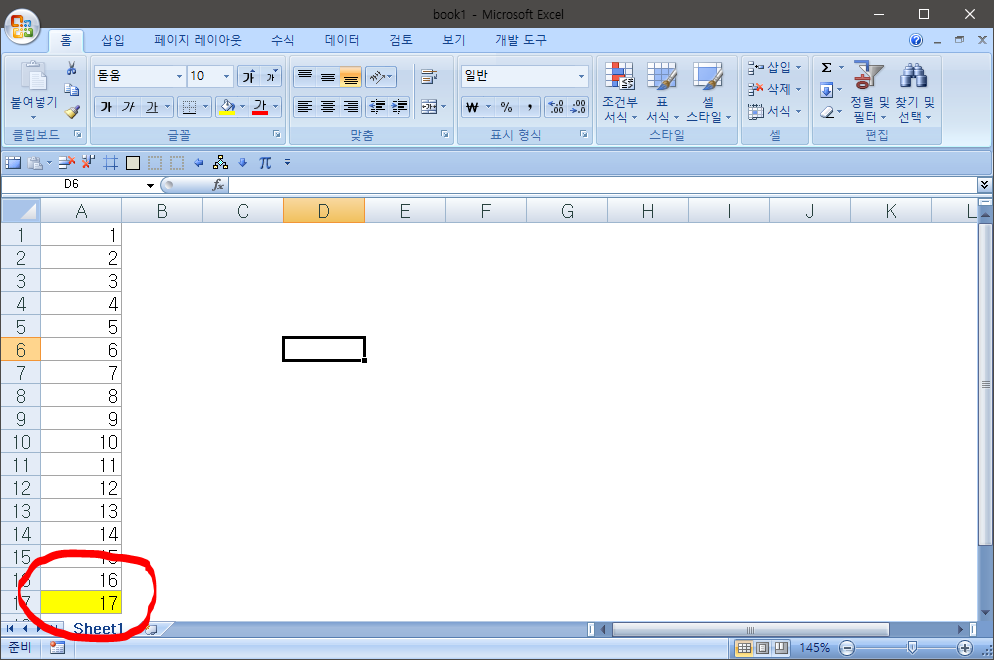The image size is (994, 660).
Task: Click the 서식 cells format button
Action: 775,112
